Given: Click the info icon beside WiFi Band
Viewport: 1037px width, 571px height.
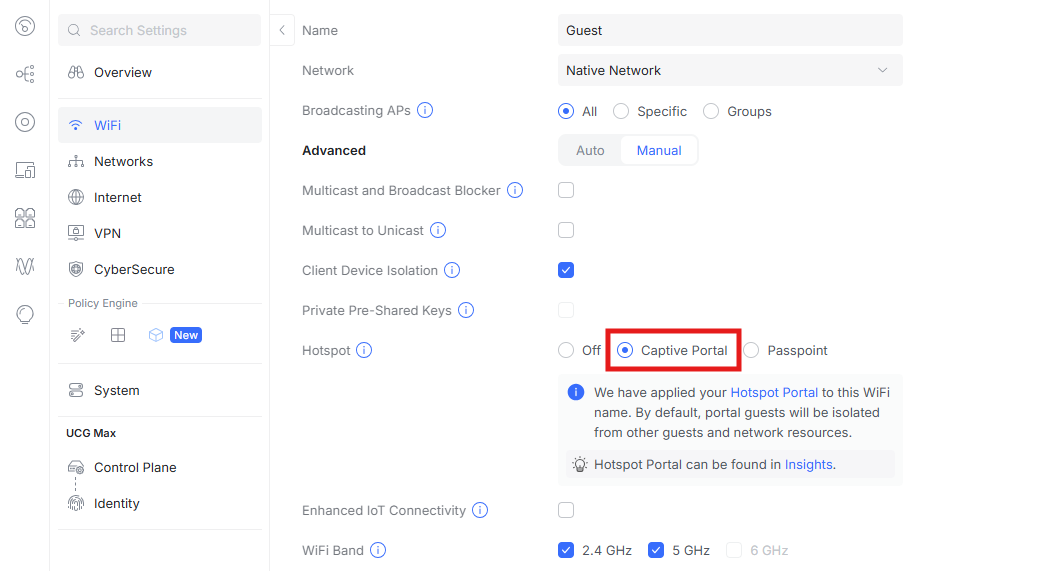Looking at the screenshot, I should point(378,550).
